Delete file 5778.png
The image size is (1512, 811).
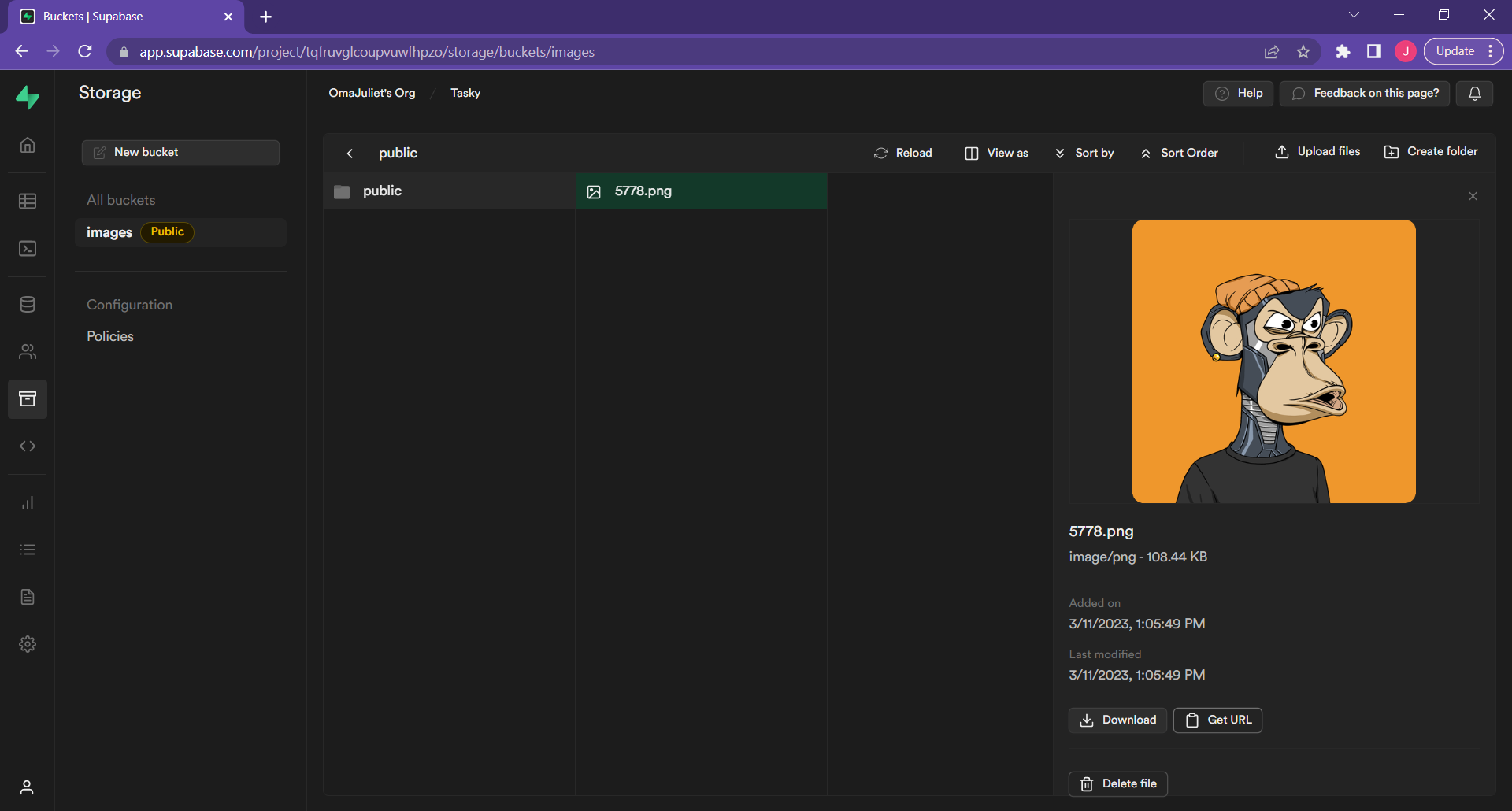coord(1117,783)
